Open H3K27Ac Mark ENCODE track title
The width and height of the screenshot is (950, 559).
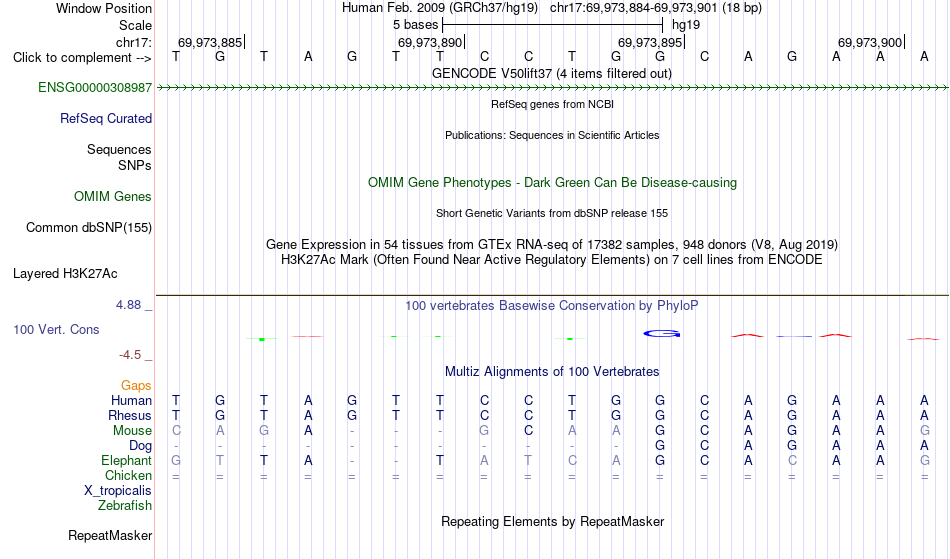pos(552,260)
